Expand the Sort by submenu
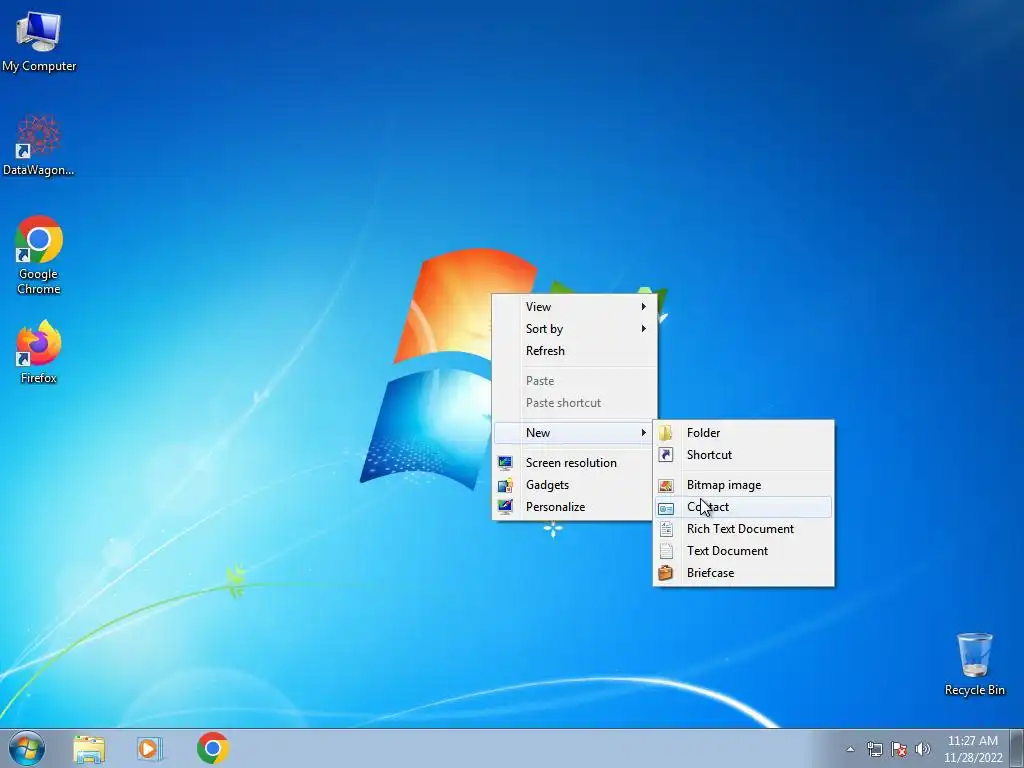This screenshot has height=768, width=1024. pyautogui.click(x=574, y=328)
